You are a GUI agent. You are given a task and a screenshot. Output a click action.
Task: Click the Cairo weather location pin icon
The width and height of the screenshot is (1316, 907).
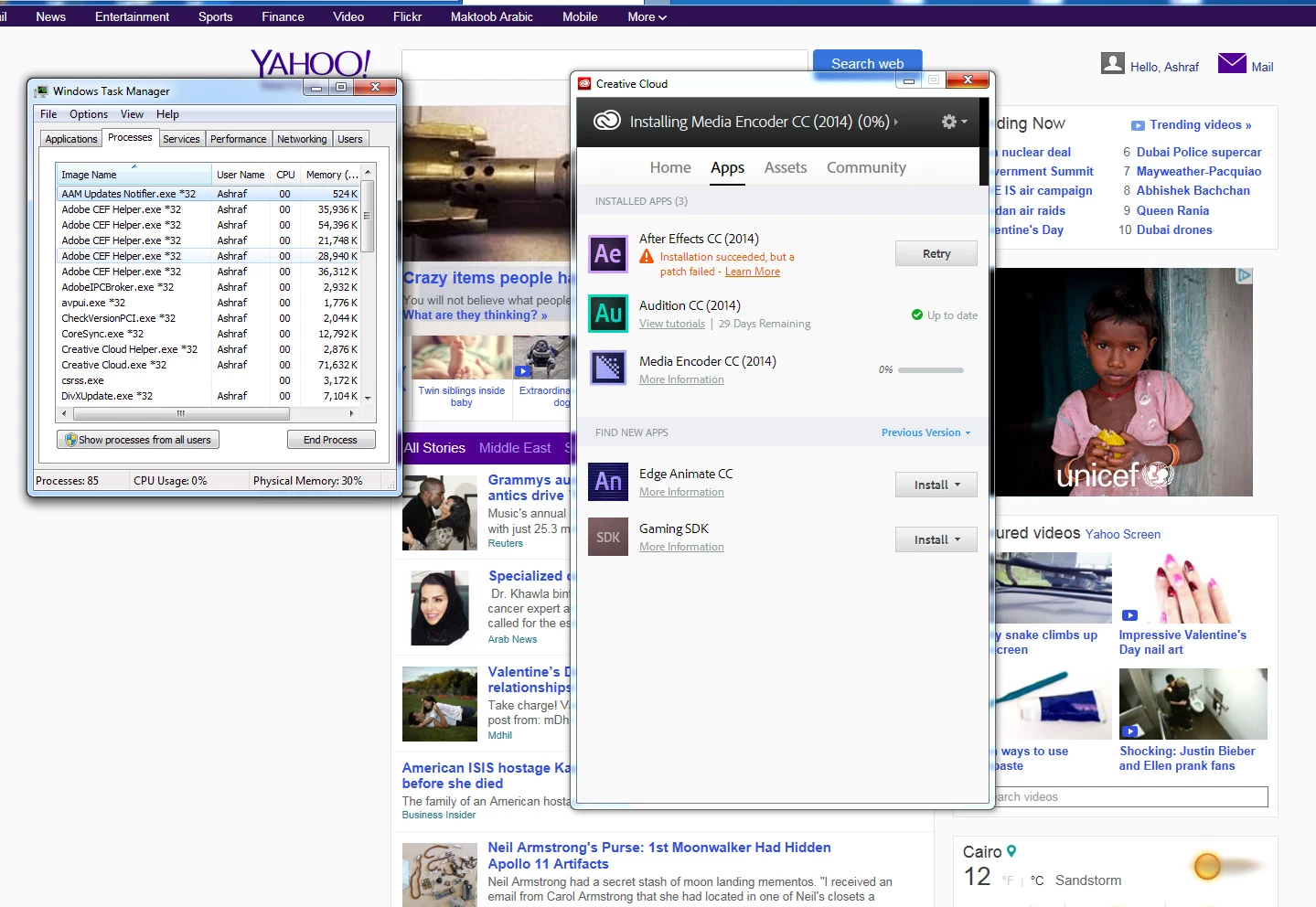[1011, 851]
